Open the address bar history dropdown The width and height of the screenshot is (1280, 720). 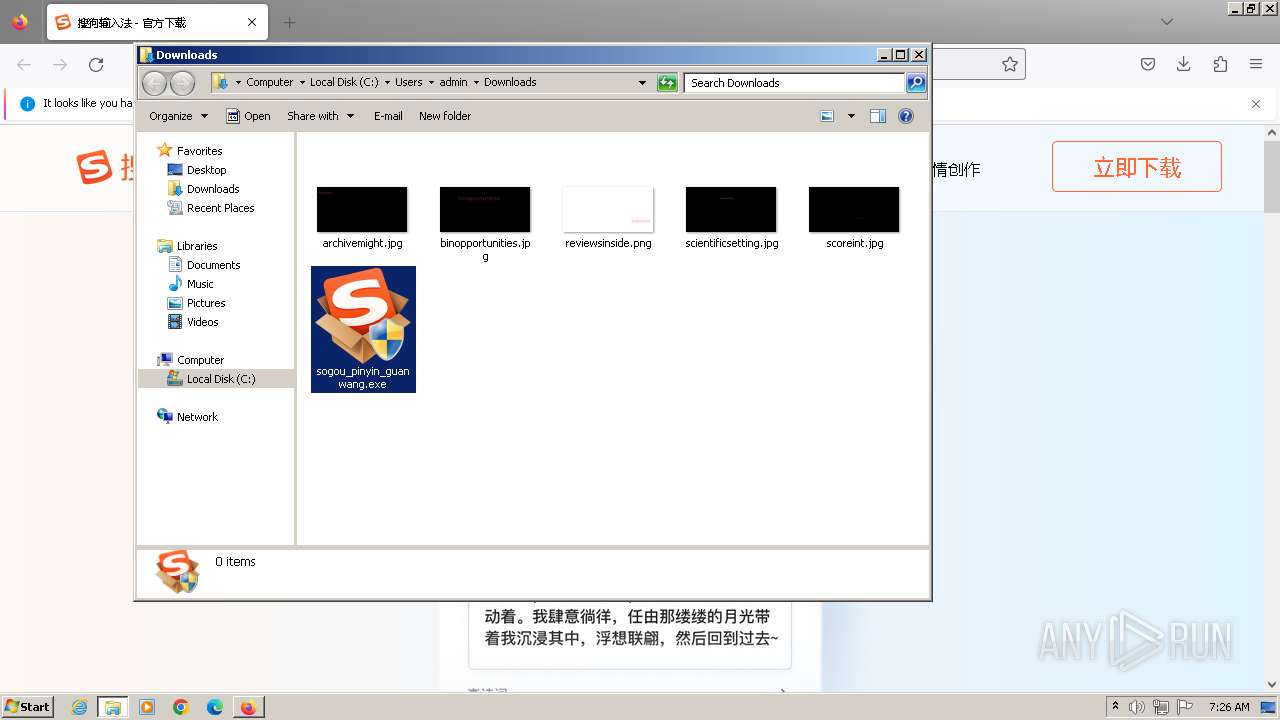pyautogui.click(x=642, y=83)
